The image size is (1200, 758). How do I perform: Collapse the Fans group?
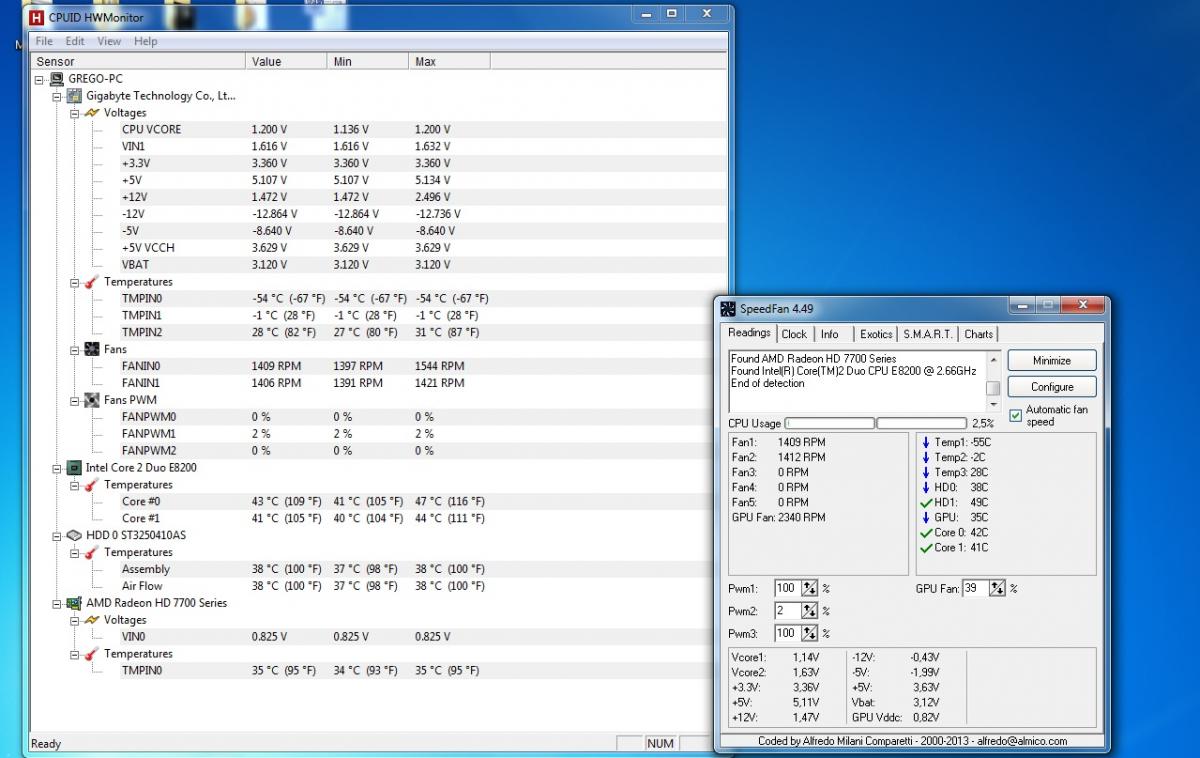(74, 350)
